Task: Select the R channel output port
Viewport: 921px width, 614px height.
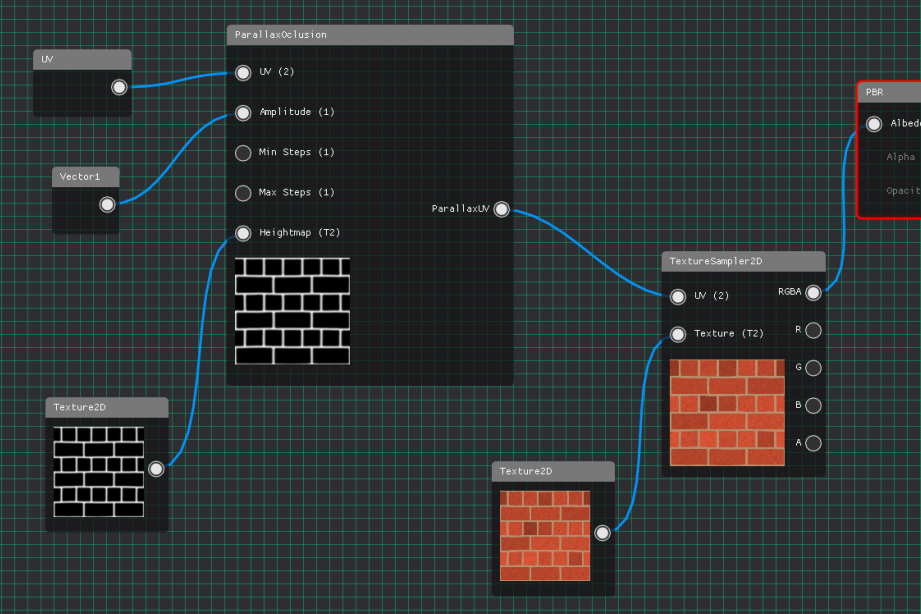Action: point(813,330)
